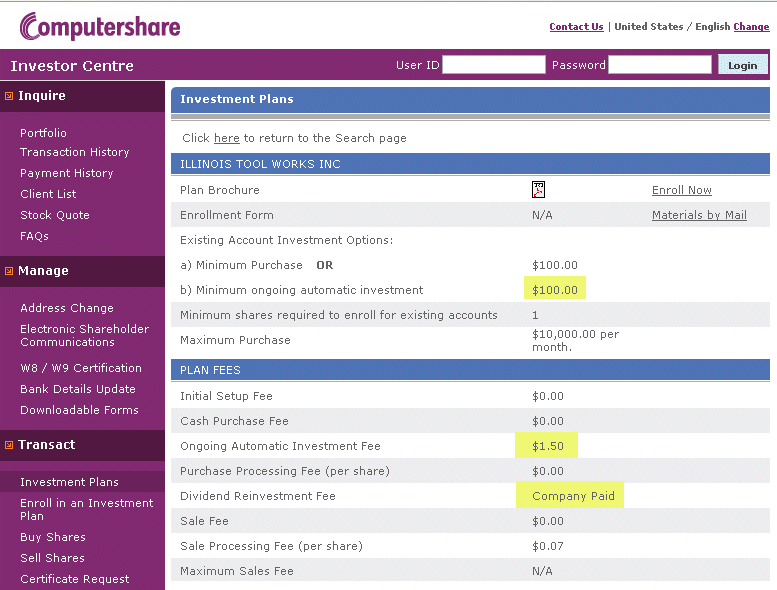The width and height of the screenshot is (777, 590).
Task: Click Change to switch country and language
Action: [751, 27]
